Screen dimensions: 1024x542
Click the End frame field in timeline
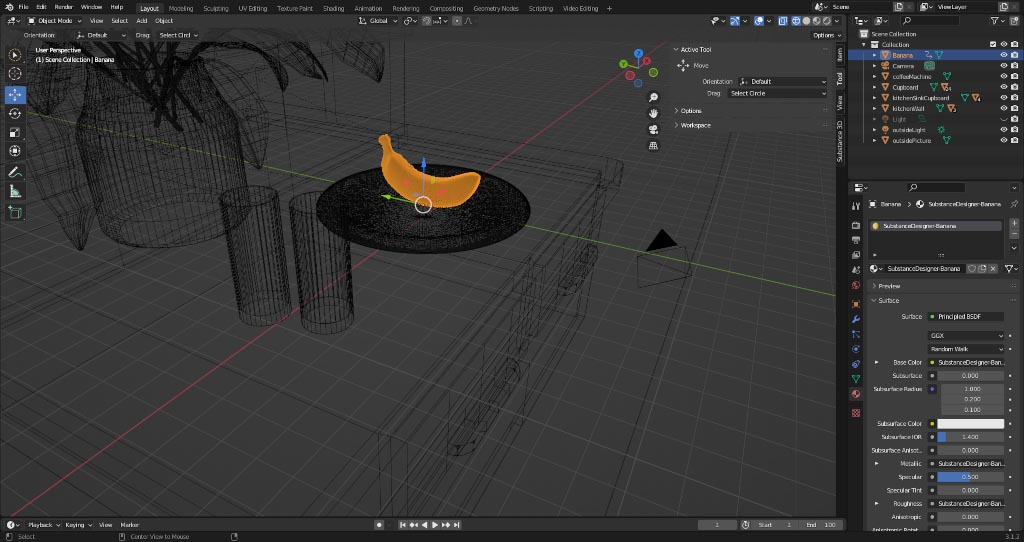point(822,525)
